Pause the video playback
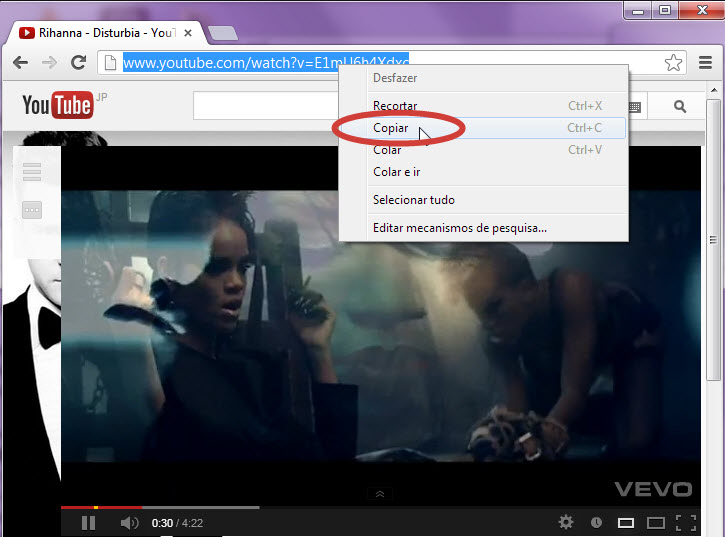Image resolution: width=725 pixels, height=537 pixels. coord(88,523)
